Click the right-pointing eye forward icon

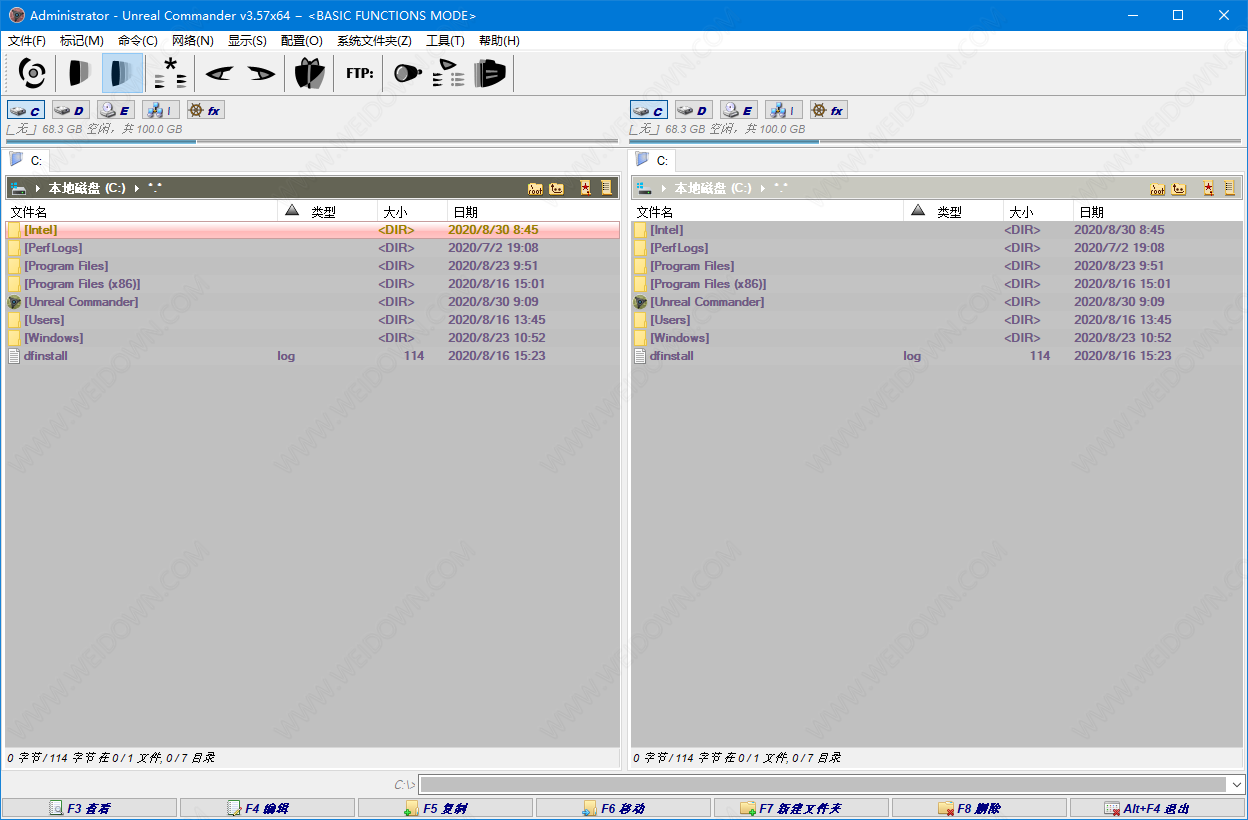click(261, 73)
